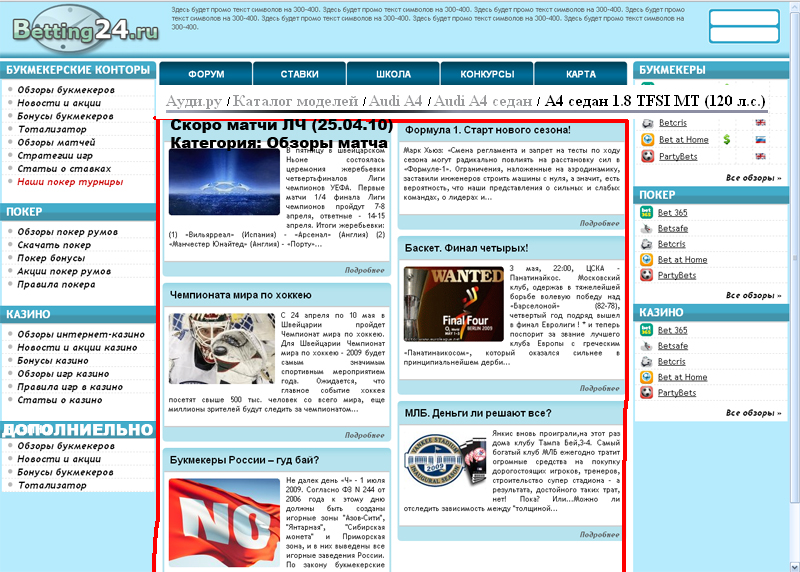Click Подробнее under hockey championship article

364,435
